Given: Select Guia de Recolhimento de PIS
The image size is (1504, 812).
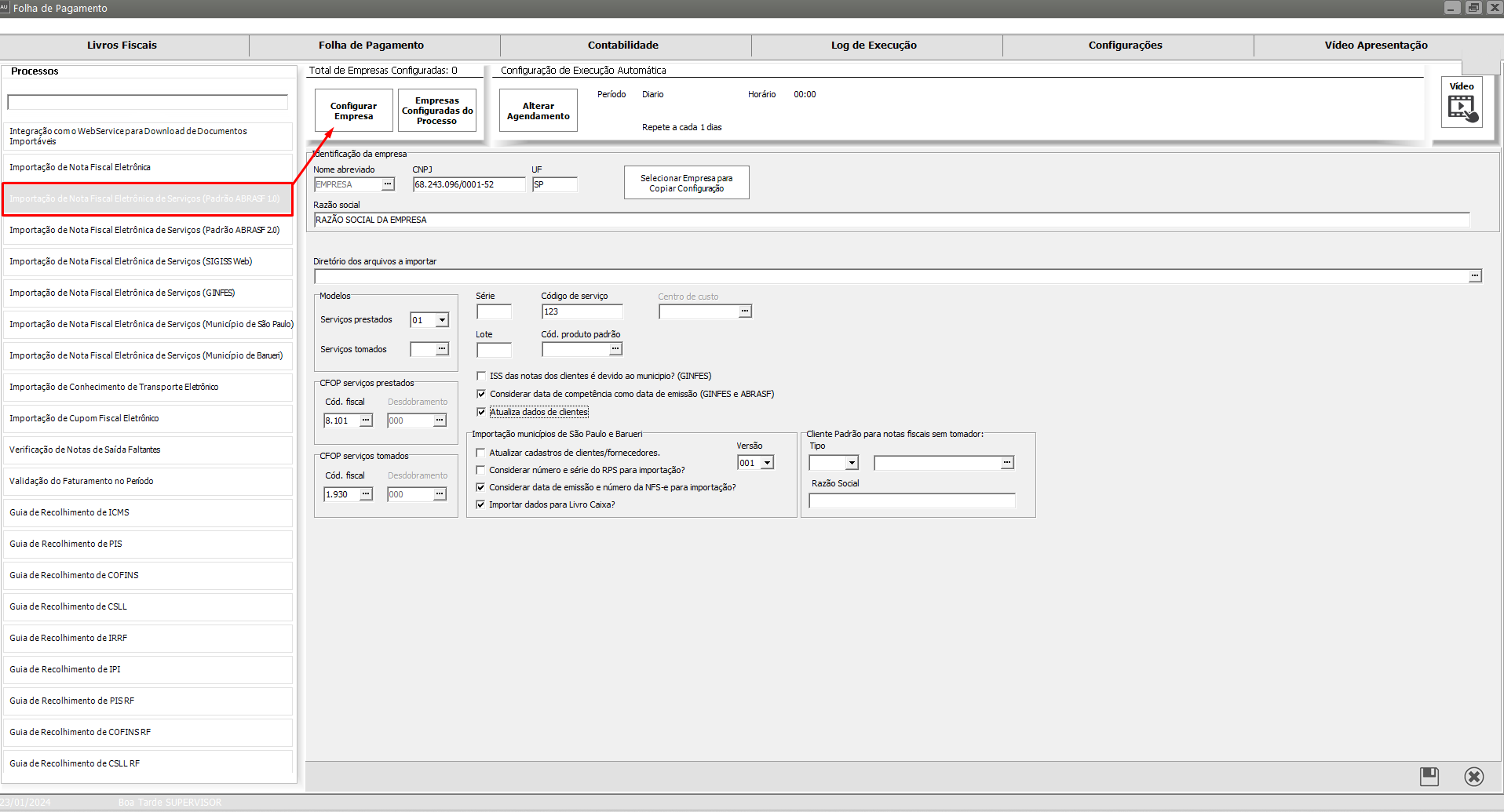Looking at the screenshot, I should pos(148,544).
